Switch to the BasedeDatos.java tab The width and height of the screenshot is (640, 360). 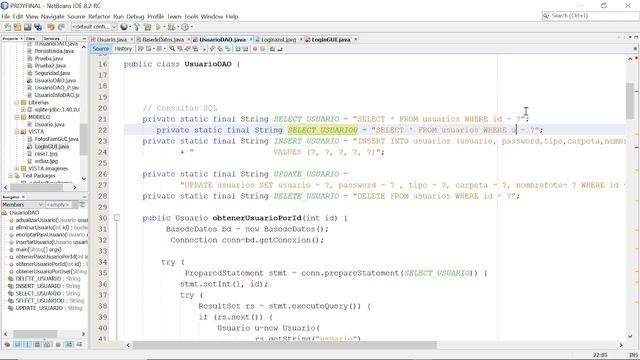[162, 40]
